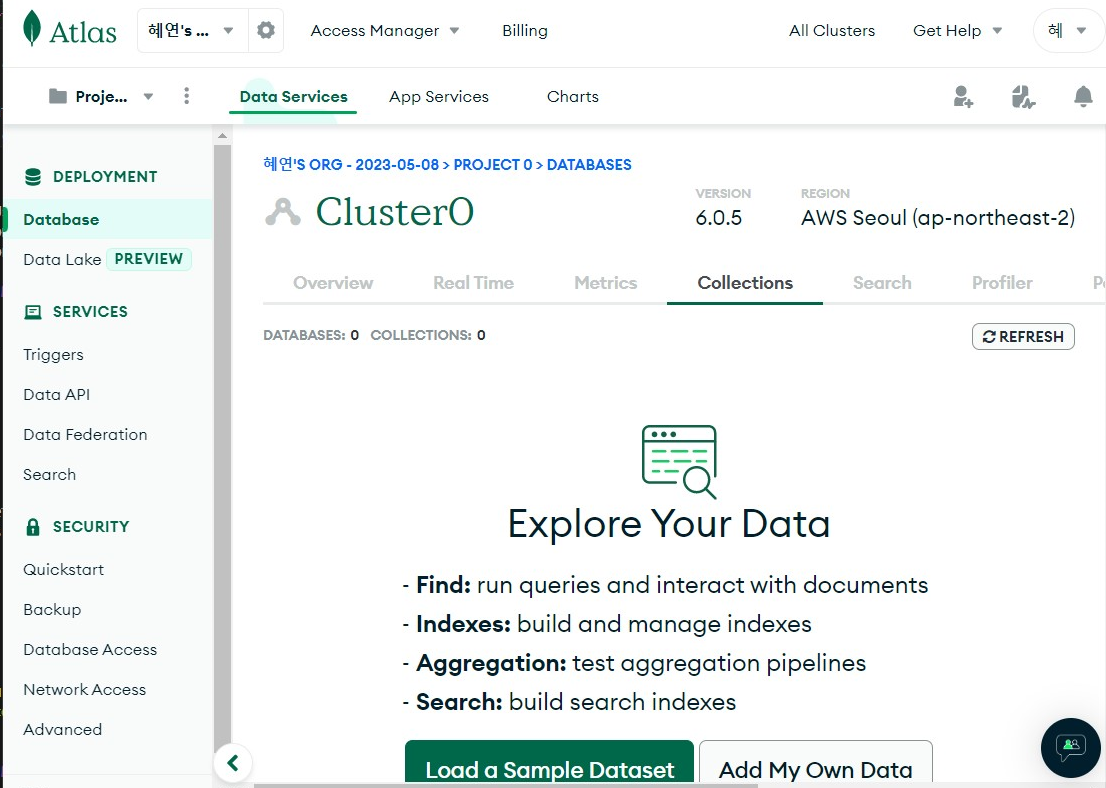Open Backup in the sidebar
Viewport: 1106px width, 788px height.
52,610
